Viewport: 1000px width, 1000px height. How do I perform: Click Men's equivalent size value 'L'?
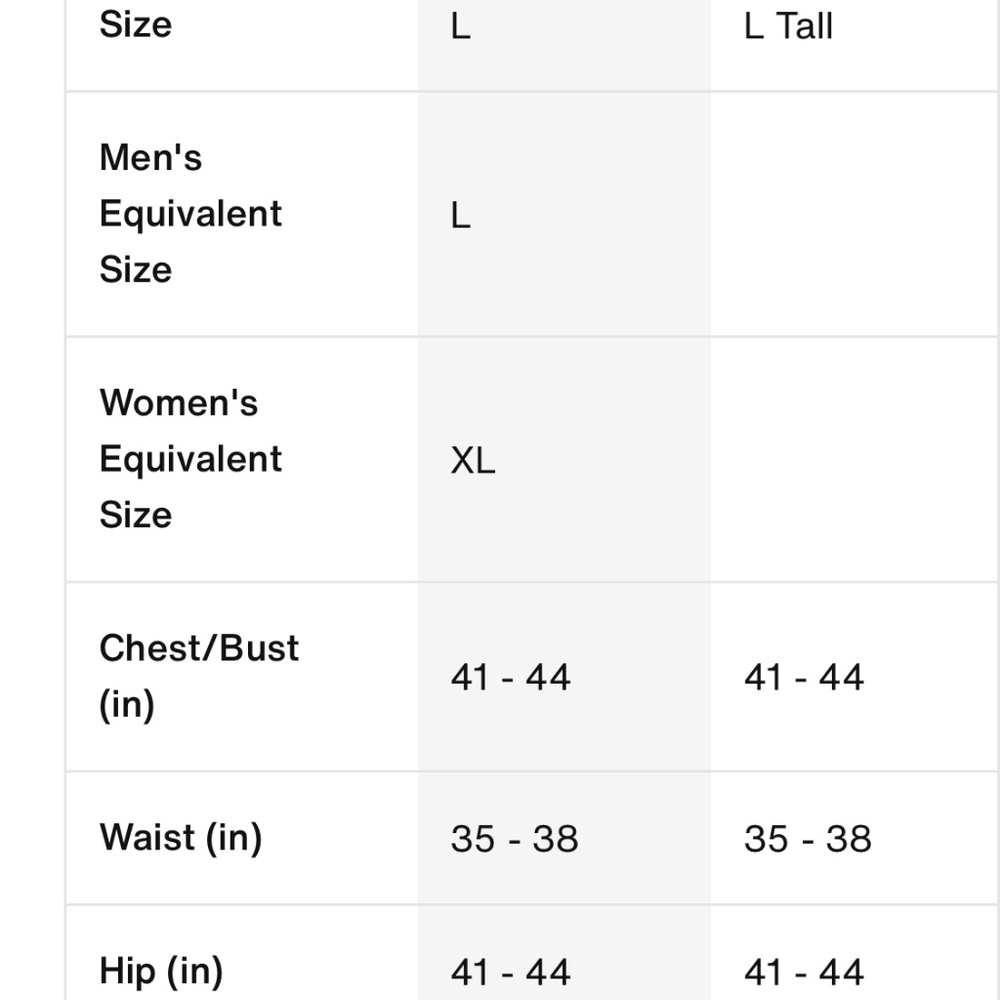pyautogui.click(x=460, y=215)
